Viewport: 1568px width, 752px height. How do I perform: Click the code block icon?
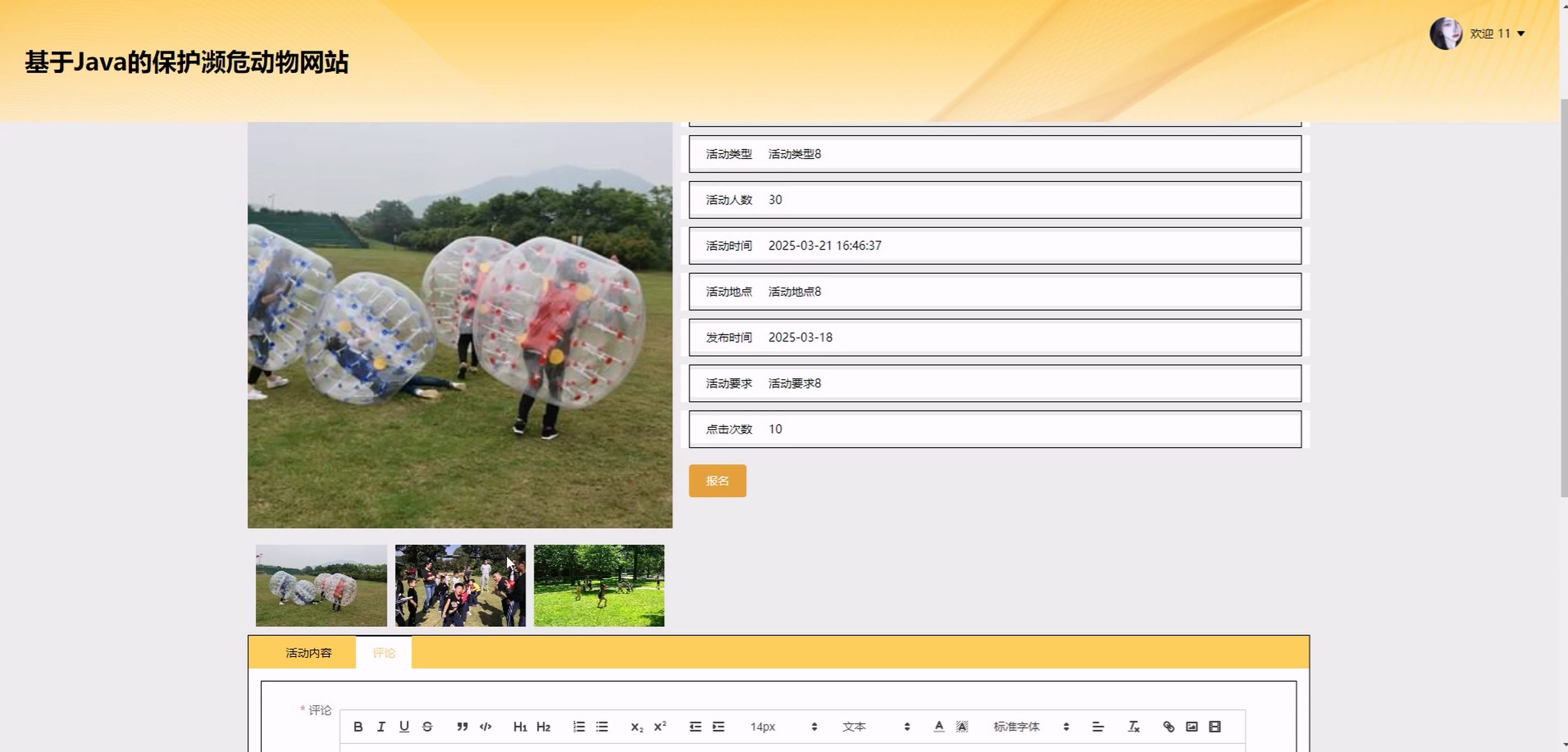(485, 726)
